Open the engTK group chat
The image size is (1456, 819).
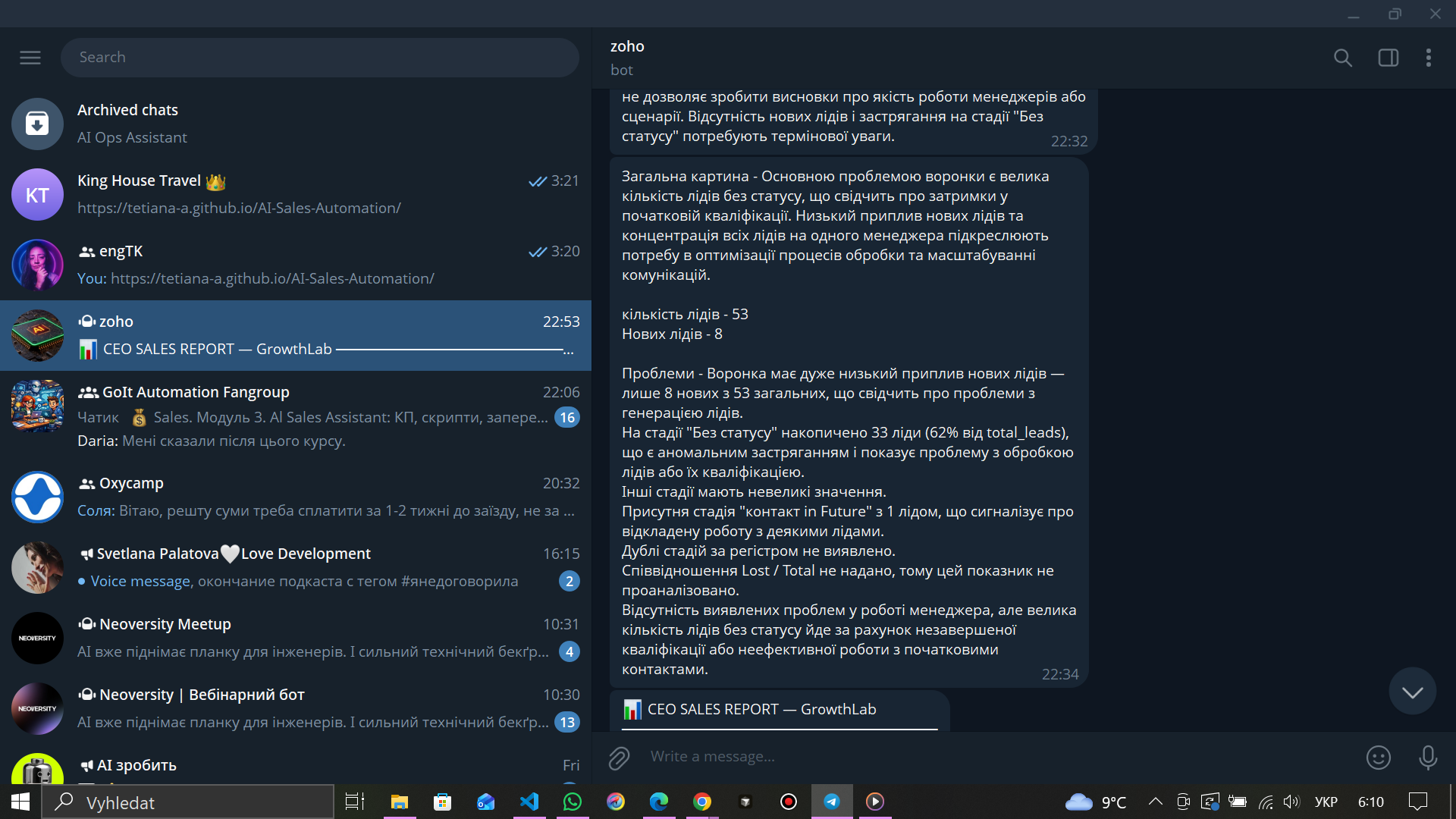296,265
